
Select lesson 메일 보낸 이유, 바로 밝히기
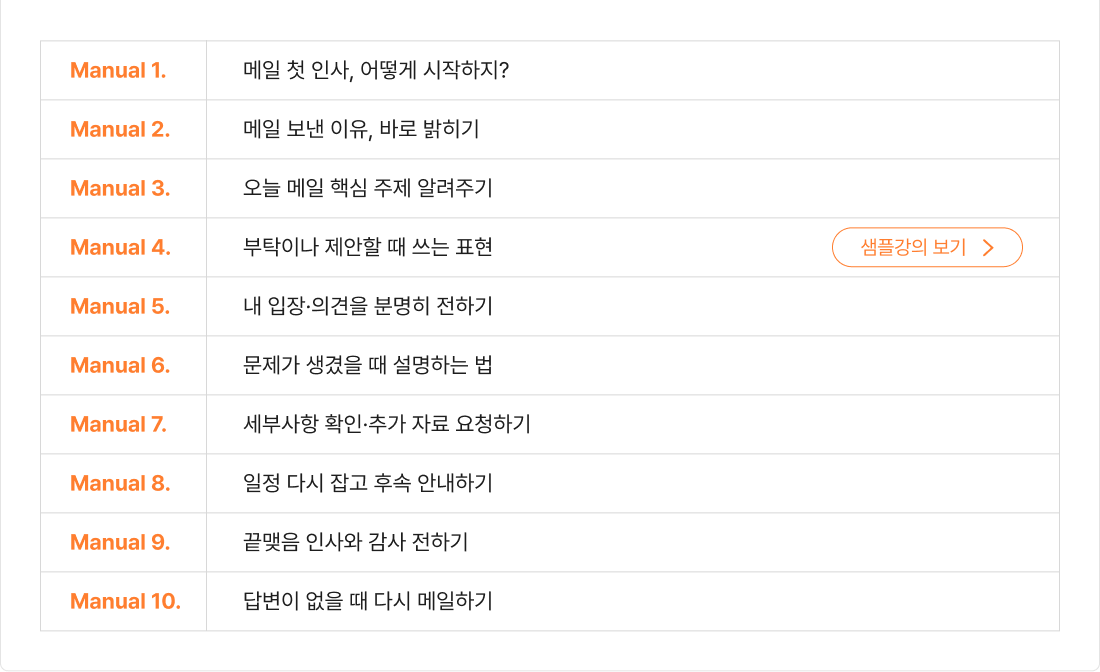click(361, 130)
